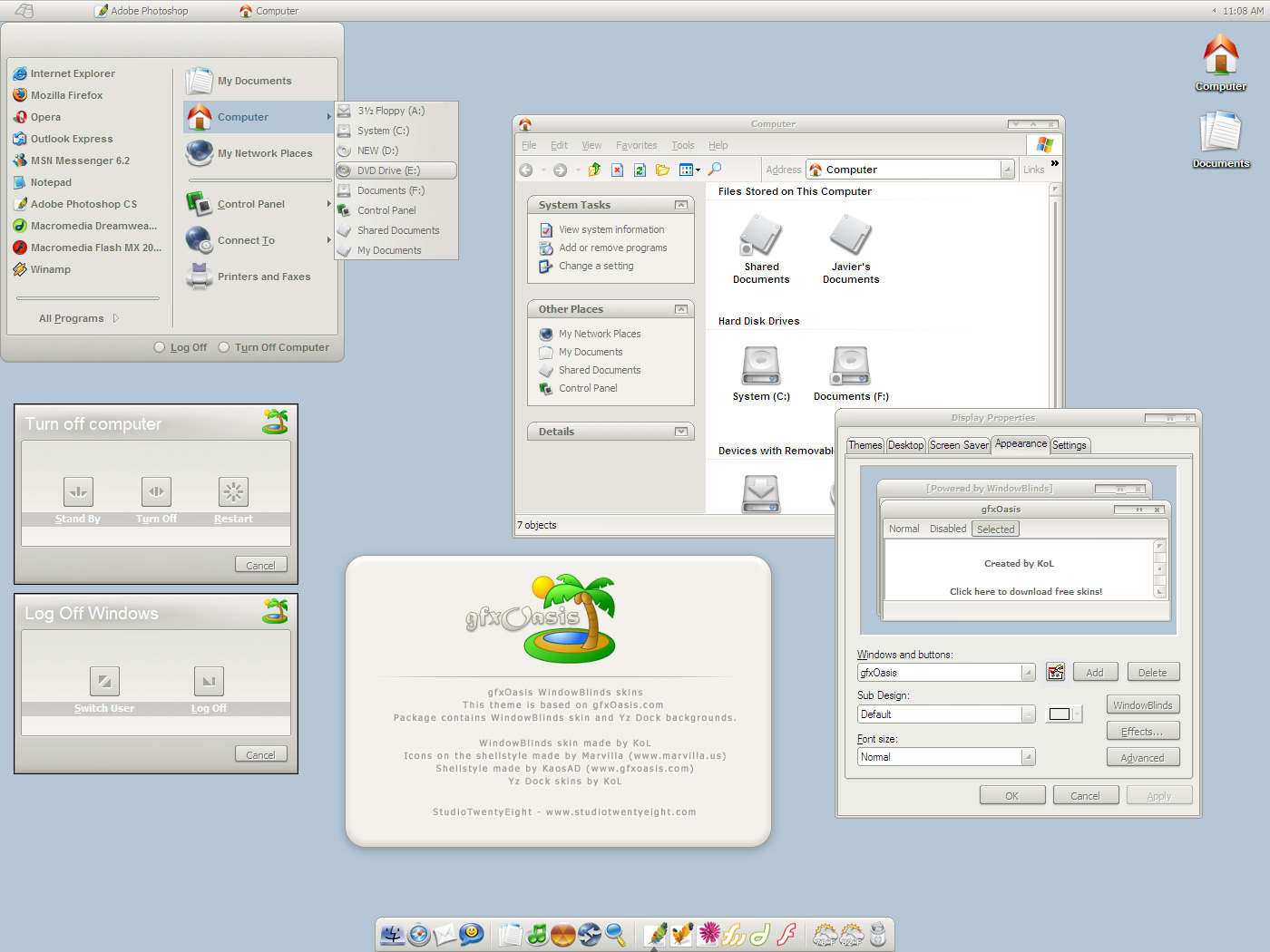Viewport: 1270px width, 952px height.
Task: Click the 78°F weather dock icon
Action: coord(825,934)
